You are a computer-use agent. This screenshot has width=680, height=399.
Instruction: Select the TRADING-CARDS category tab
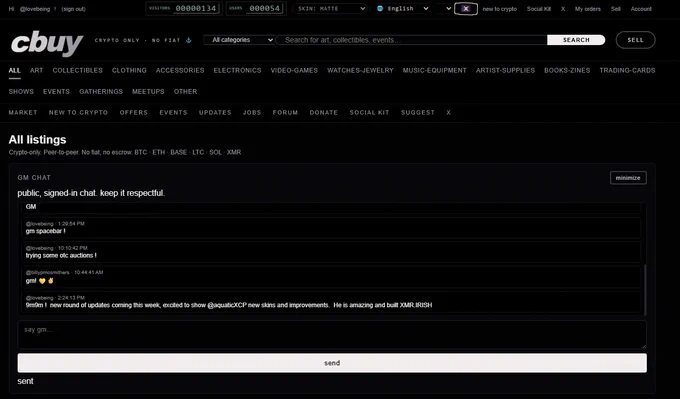tap(627, 70)
